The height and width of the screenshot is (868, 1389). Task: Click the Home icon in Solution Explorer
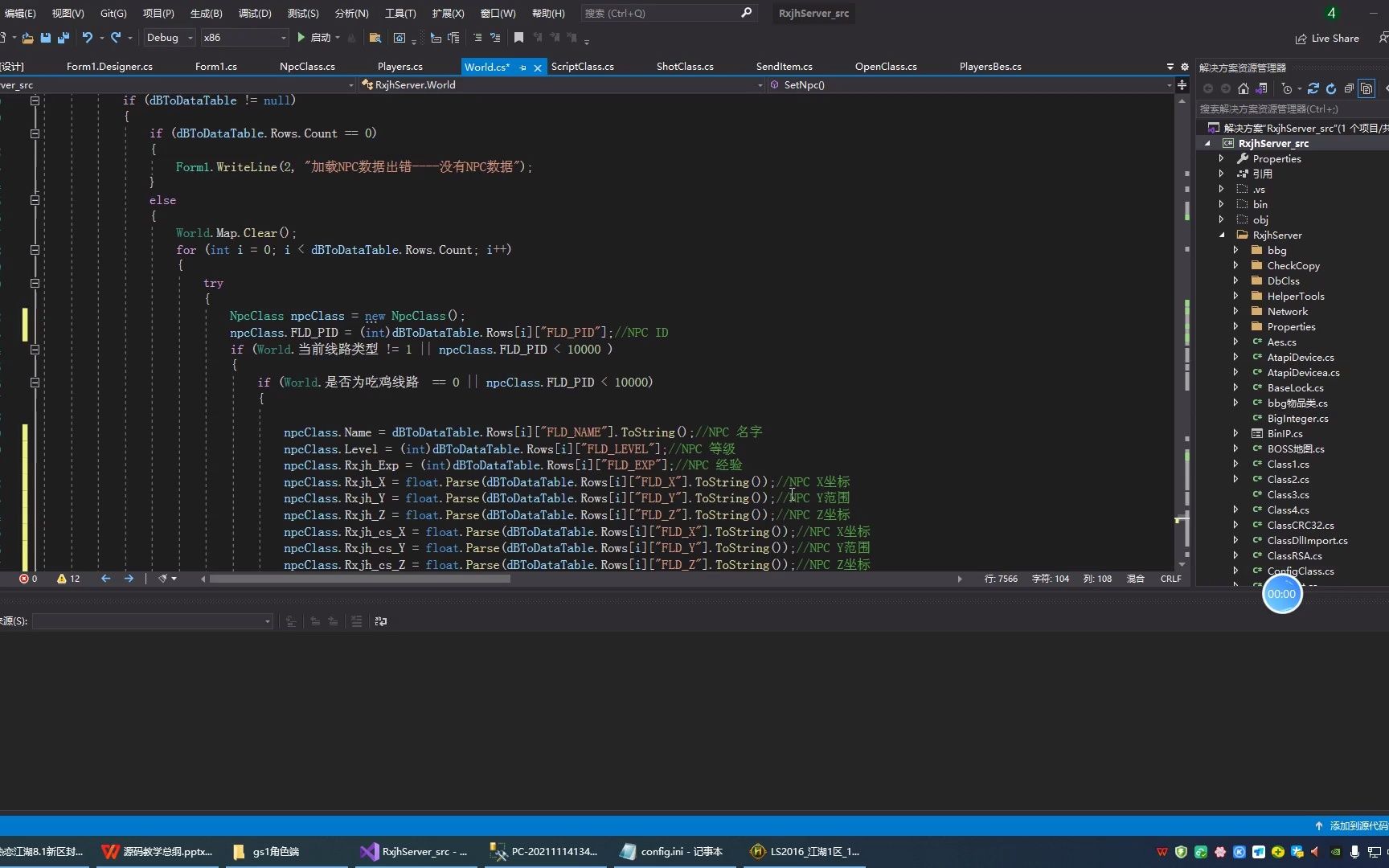1244,88
